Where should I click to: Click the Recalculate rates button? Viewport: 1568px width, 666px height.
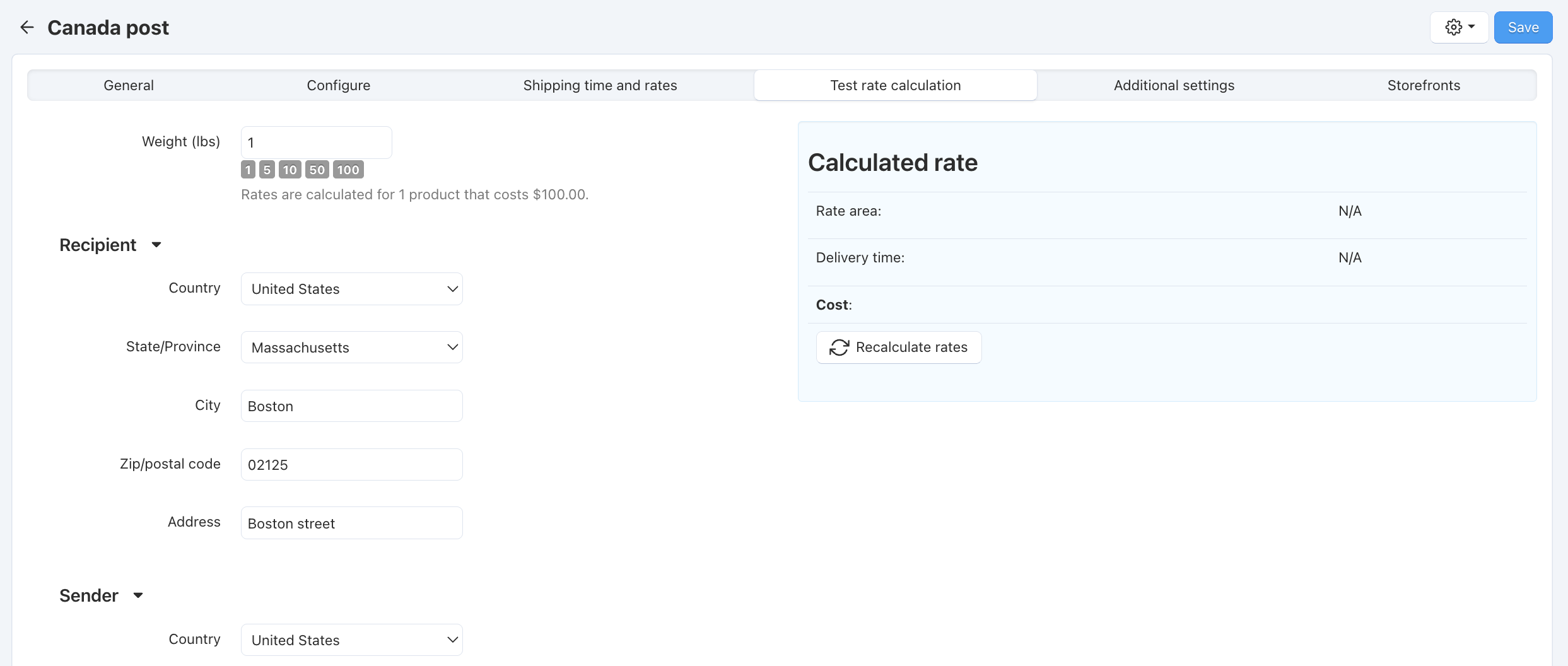click(899, 348)
